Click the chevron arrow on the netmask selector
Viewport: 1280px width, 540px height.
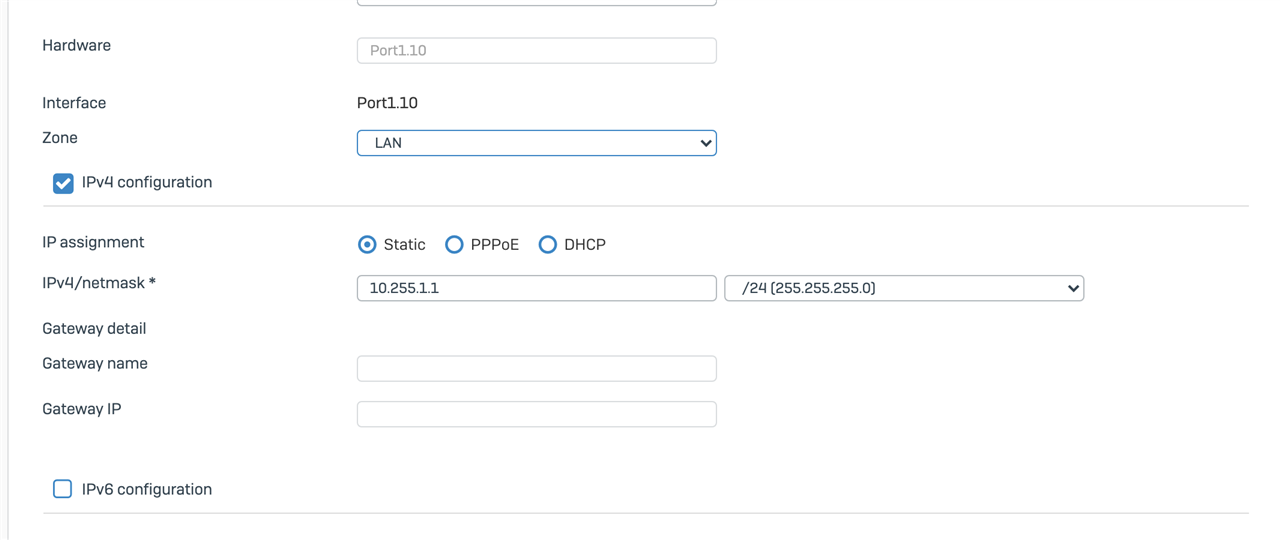coord(1073,288)
